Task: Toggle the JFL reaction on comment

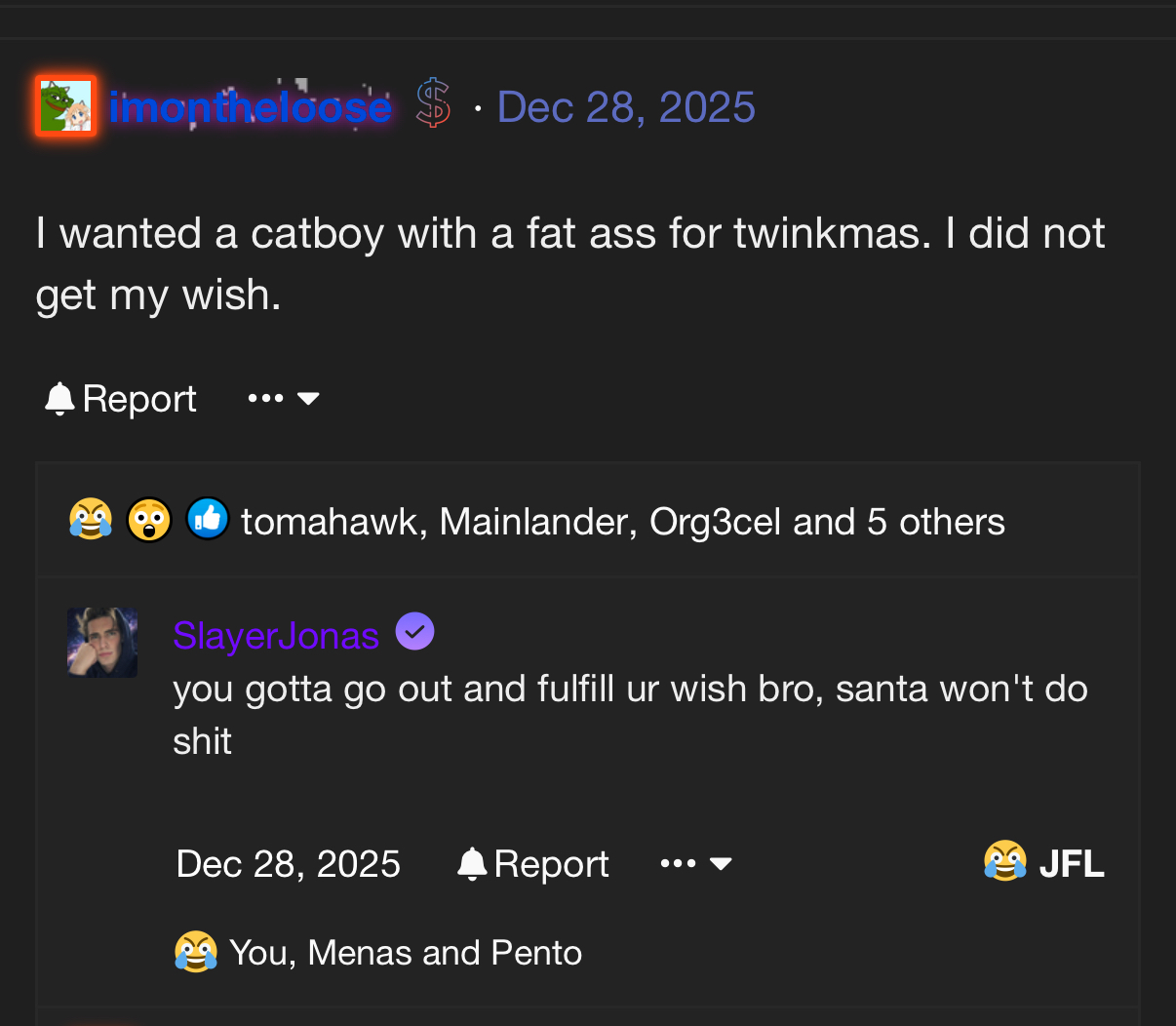Action: 1044,863
